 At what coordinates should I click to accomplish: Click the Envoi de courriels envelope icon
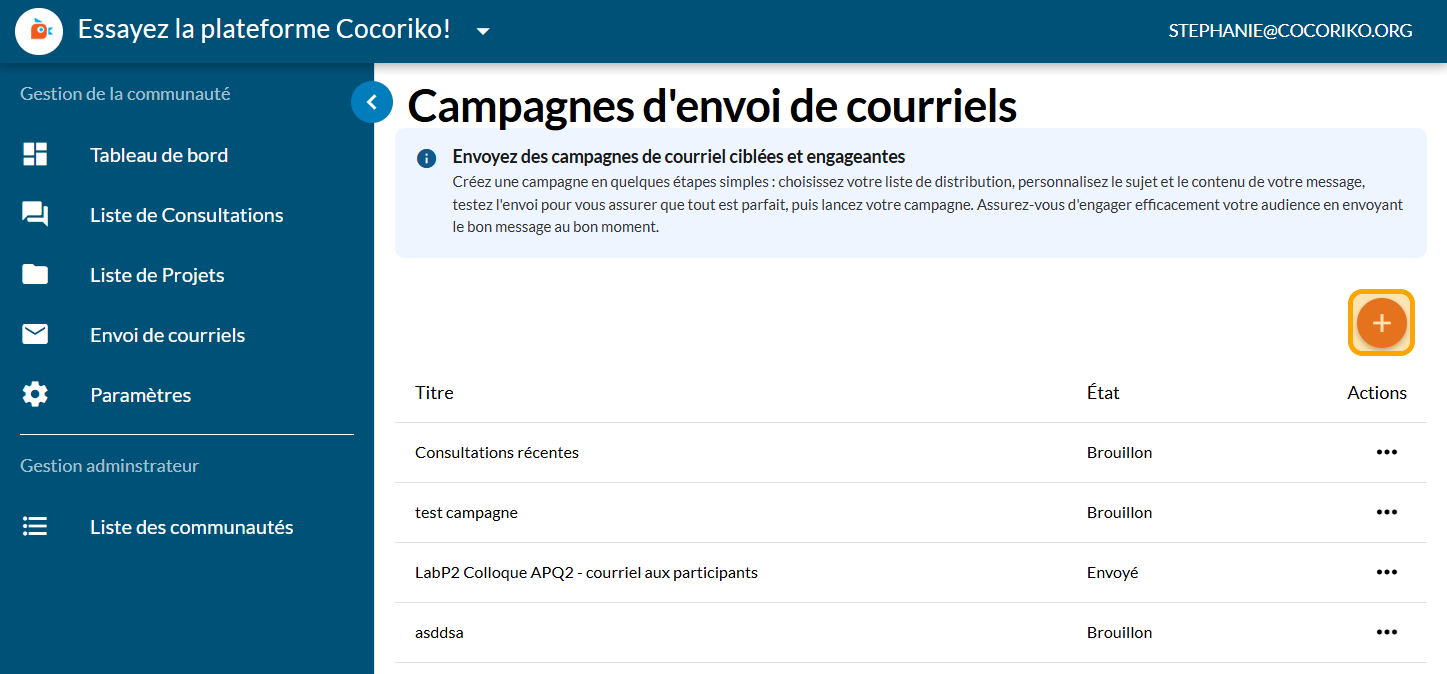[x=35, y=335]
